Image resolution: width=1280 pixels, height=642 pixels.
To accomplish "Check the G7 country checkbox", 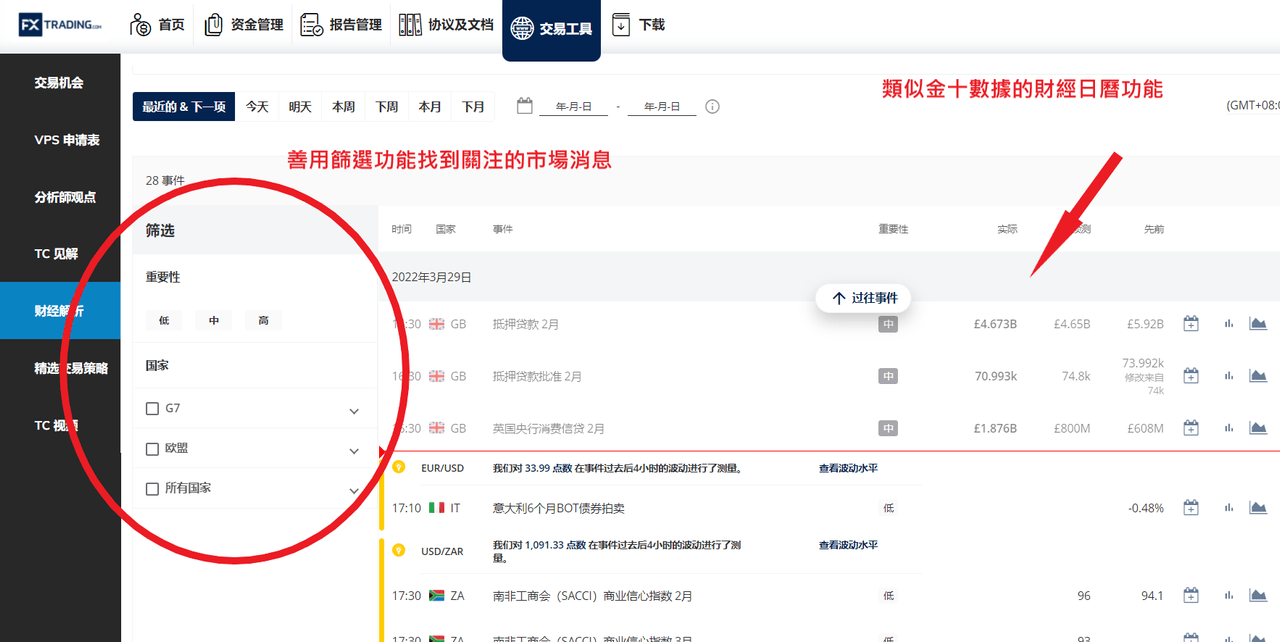I will coord(152,409).
